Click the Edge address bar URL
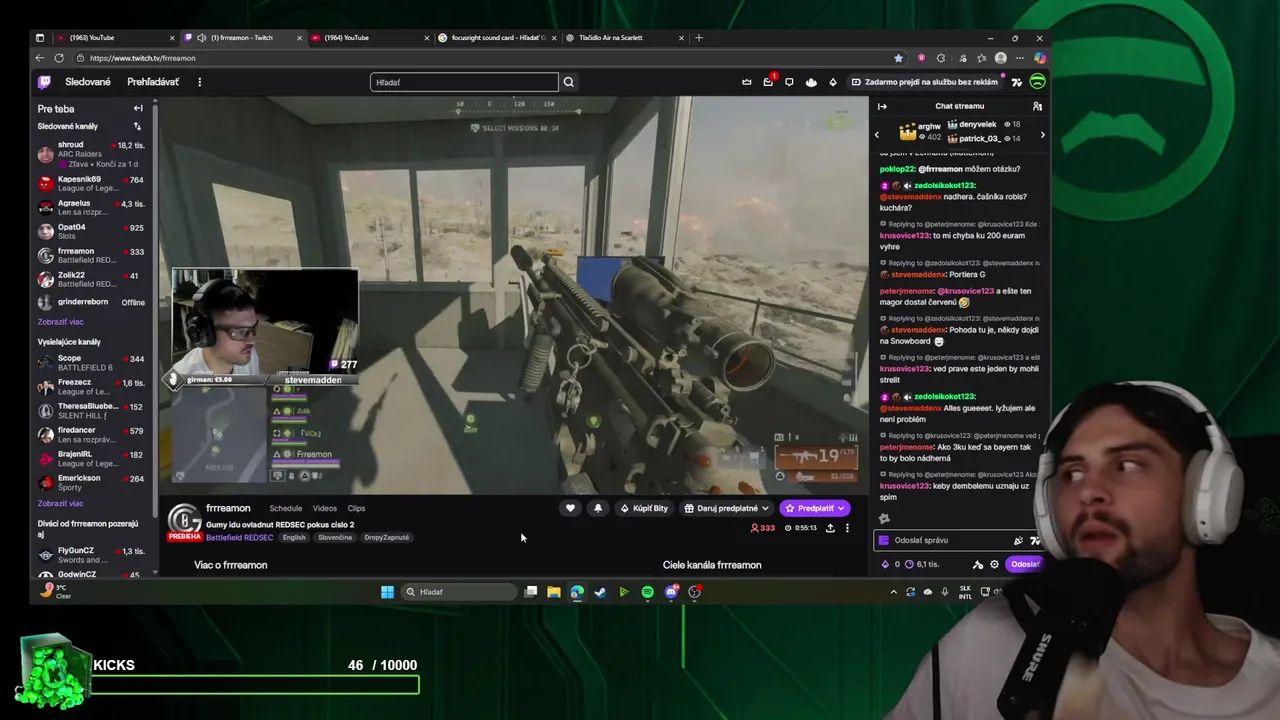Screen dimensions: 1280x720 [142, 58]
